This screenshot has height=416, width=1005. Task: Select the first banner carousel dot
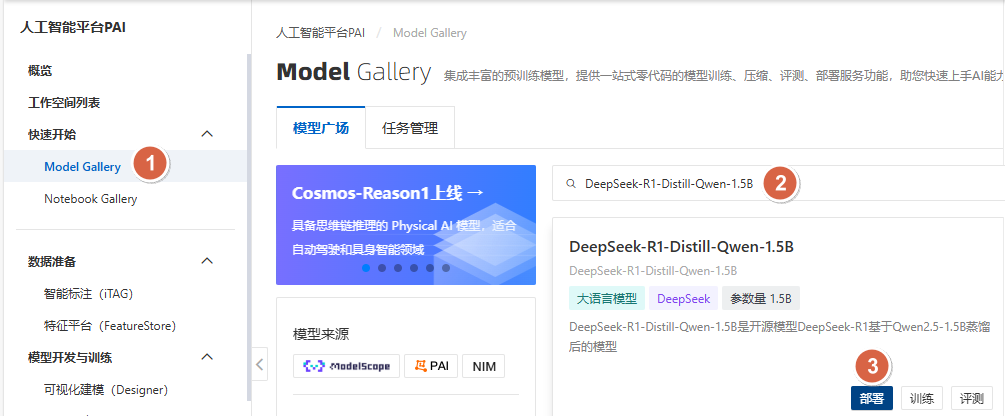click(366, 268)
